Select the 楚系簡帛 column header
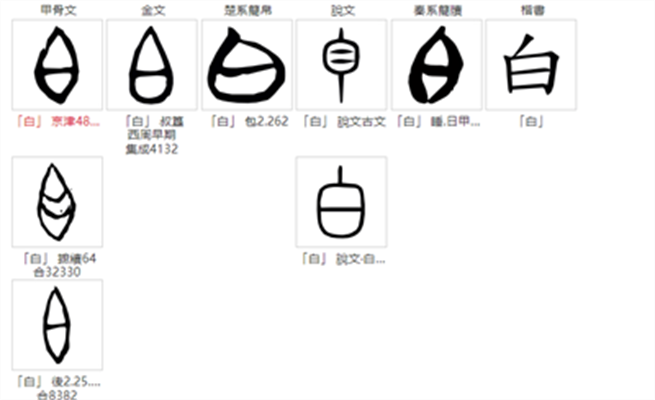Image resolution: width=655 pixels, height=400 pixels. [248, 10]
